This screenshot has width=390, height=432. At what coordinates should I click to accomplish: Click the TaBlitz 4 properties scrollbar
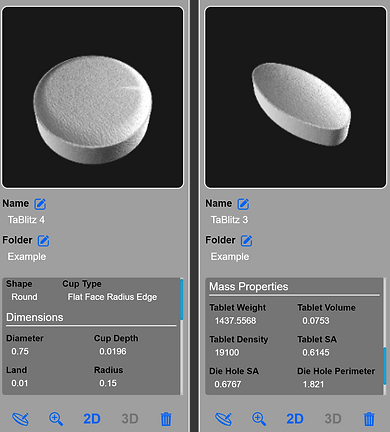coord(182,299)
